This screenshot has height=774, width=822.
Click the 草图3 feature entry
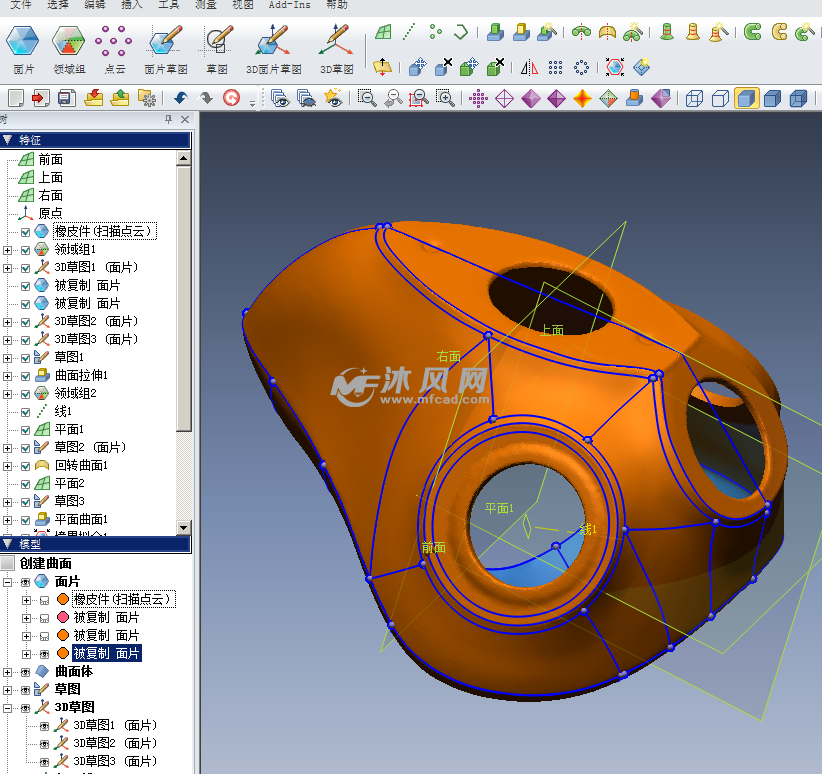[x=69, y=501]
